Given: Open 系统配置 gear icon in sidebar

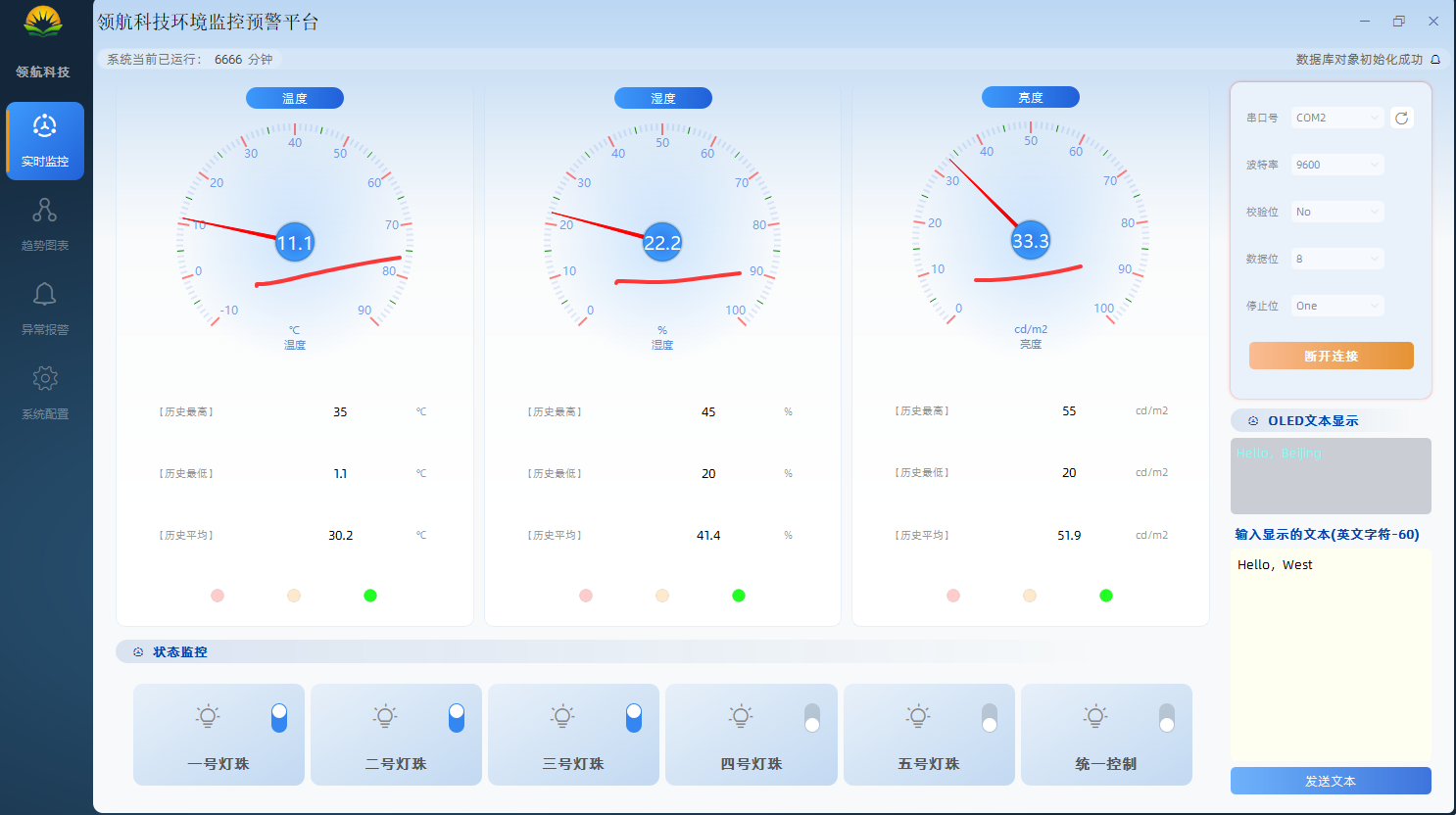Looking at the screenshot, I should 45,378.
